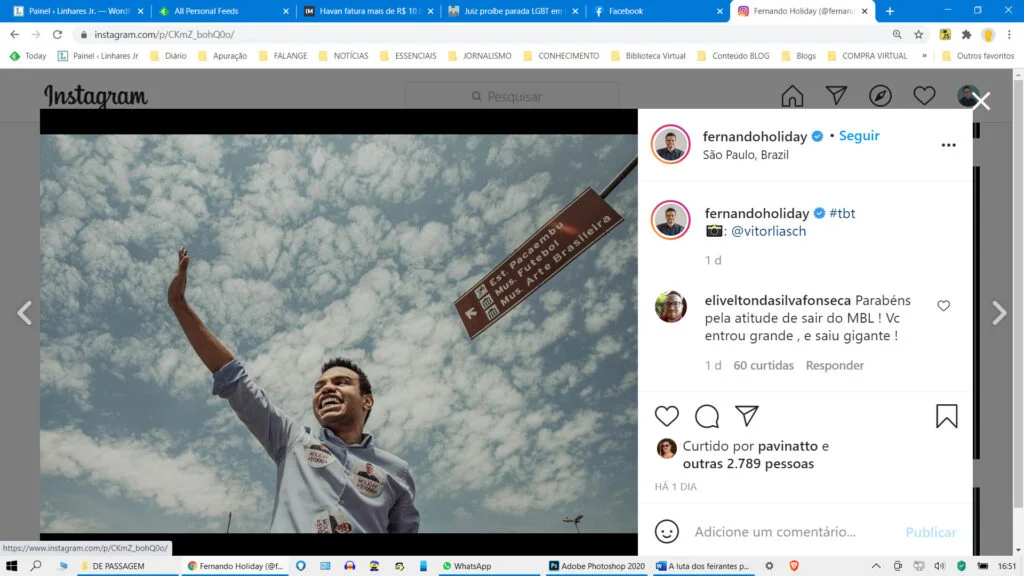The image size is (1024, 576).
Task: View the 60 curtidas on the comment
Action: [763, 365]
